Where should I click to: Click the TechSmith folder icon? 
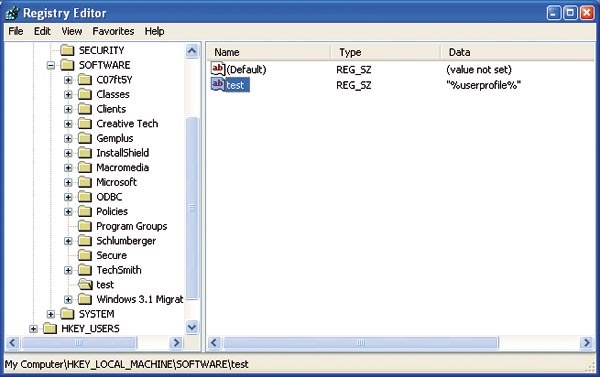click(85, 270)
